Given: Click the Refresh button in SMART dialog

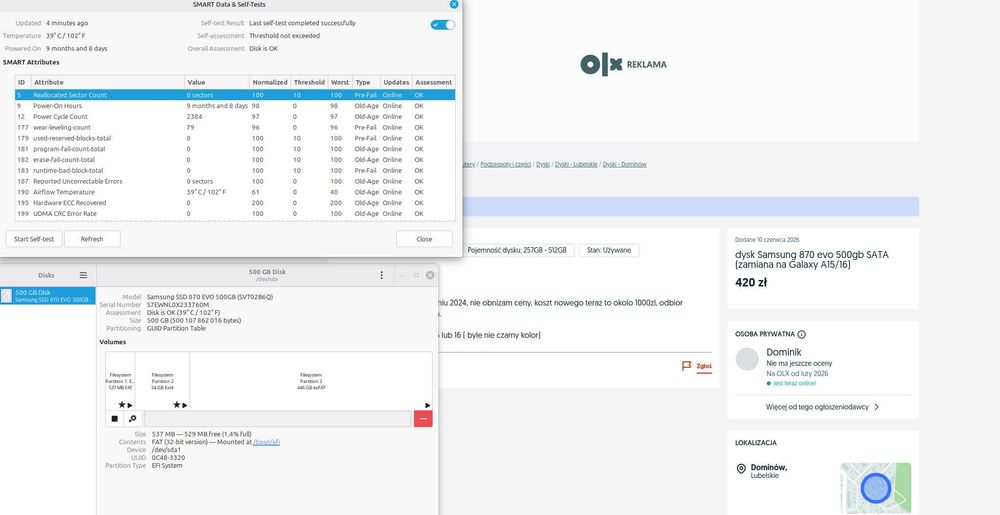Looking at the screenshot, I should tap(92, 239).
